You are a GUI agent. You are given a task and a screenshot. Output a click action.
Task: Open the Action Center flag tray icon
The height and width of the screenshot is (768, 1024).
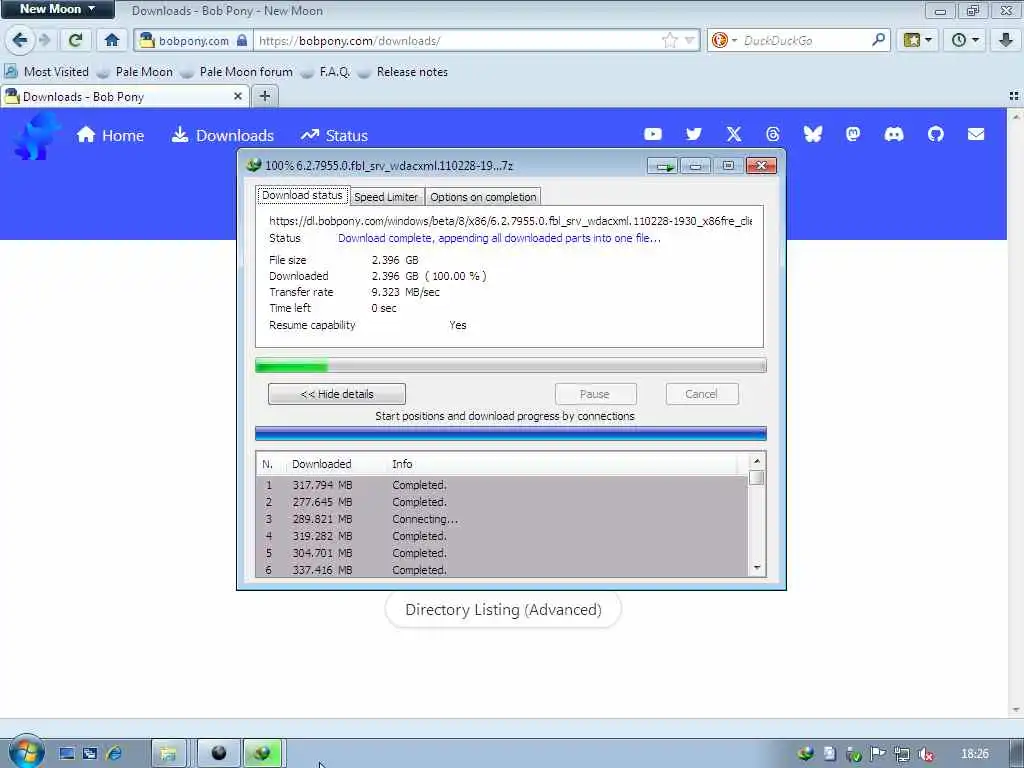click(878, 754)
